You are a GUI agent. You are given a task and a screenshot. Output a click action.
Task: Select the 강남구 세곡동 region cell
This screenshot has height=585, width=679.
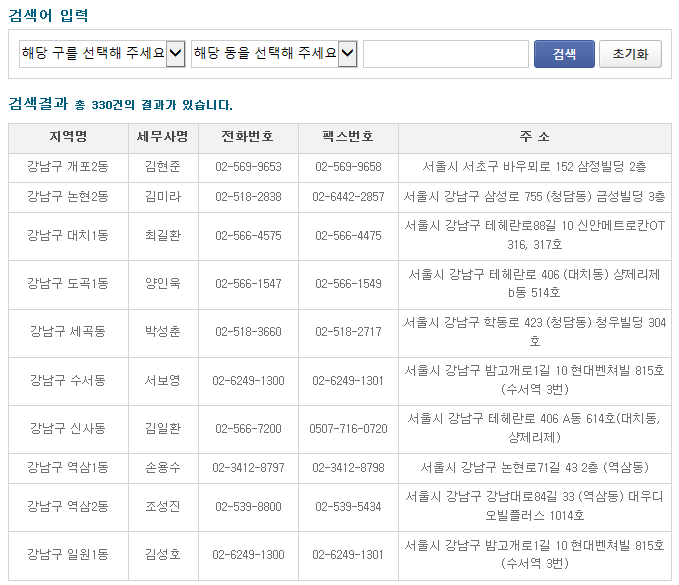pyautogui.click(x=68, y=332)
